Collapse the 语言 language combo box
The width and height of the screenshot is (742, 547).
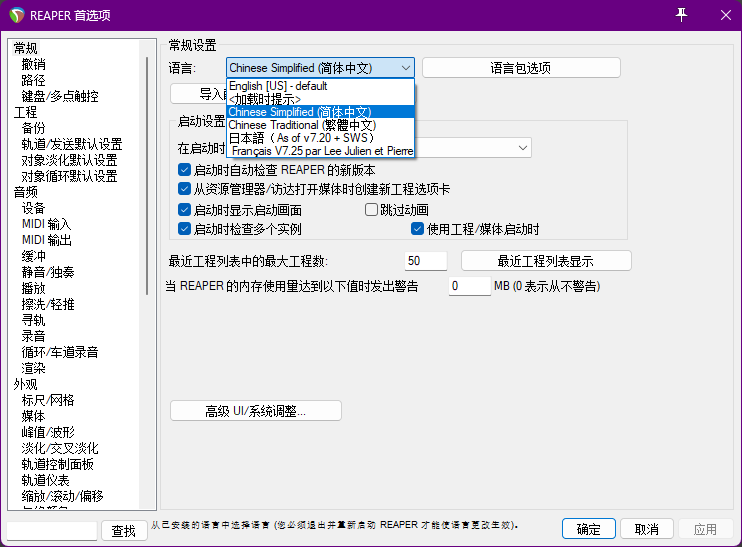pos(320,68)
